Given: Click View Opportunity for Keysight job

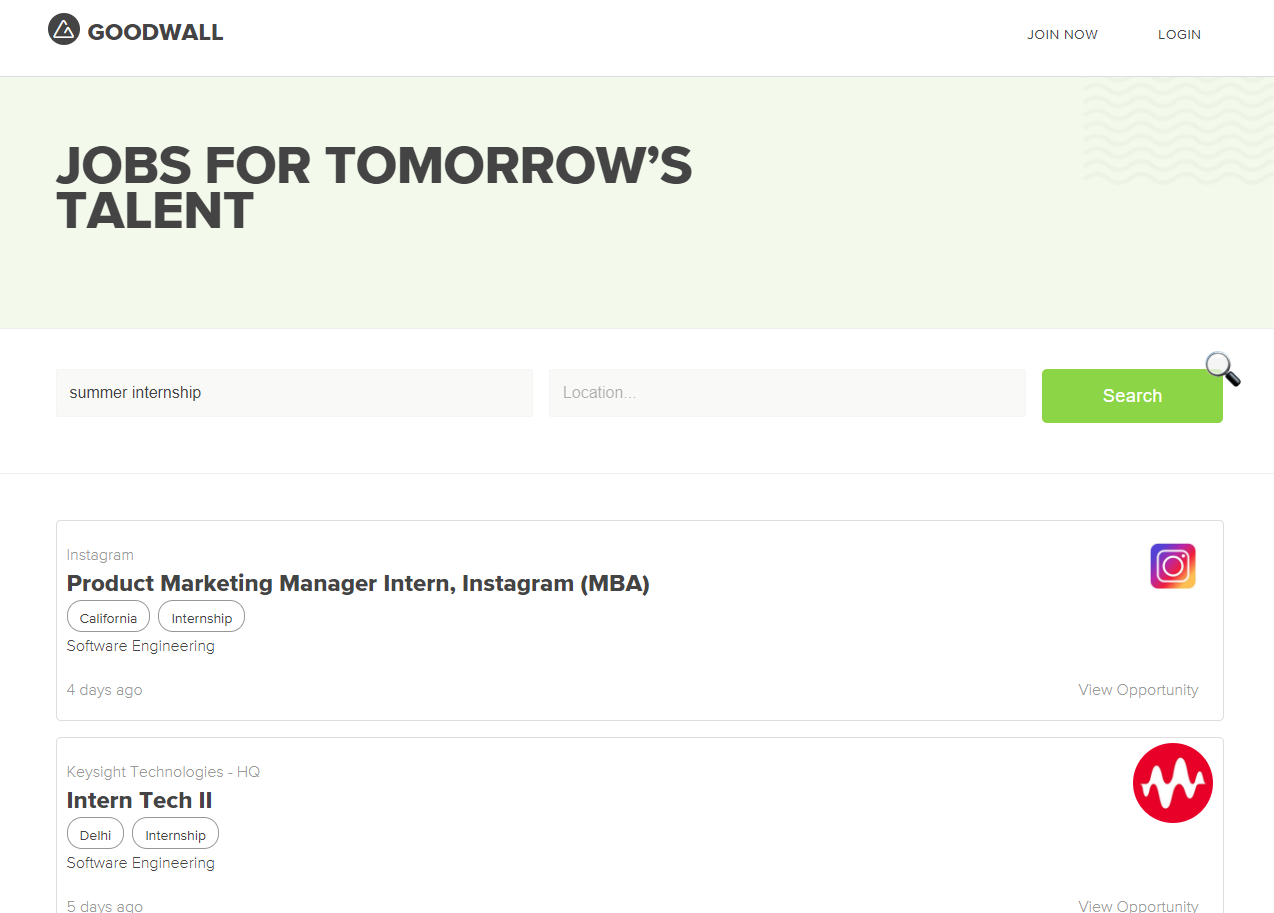Looking at the screenshot, I should click(x=1137, y=906).
